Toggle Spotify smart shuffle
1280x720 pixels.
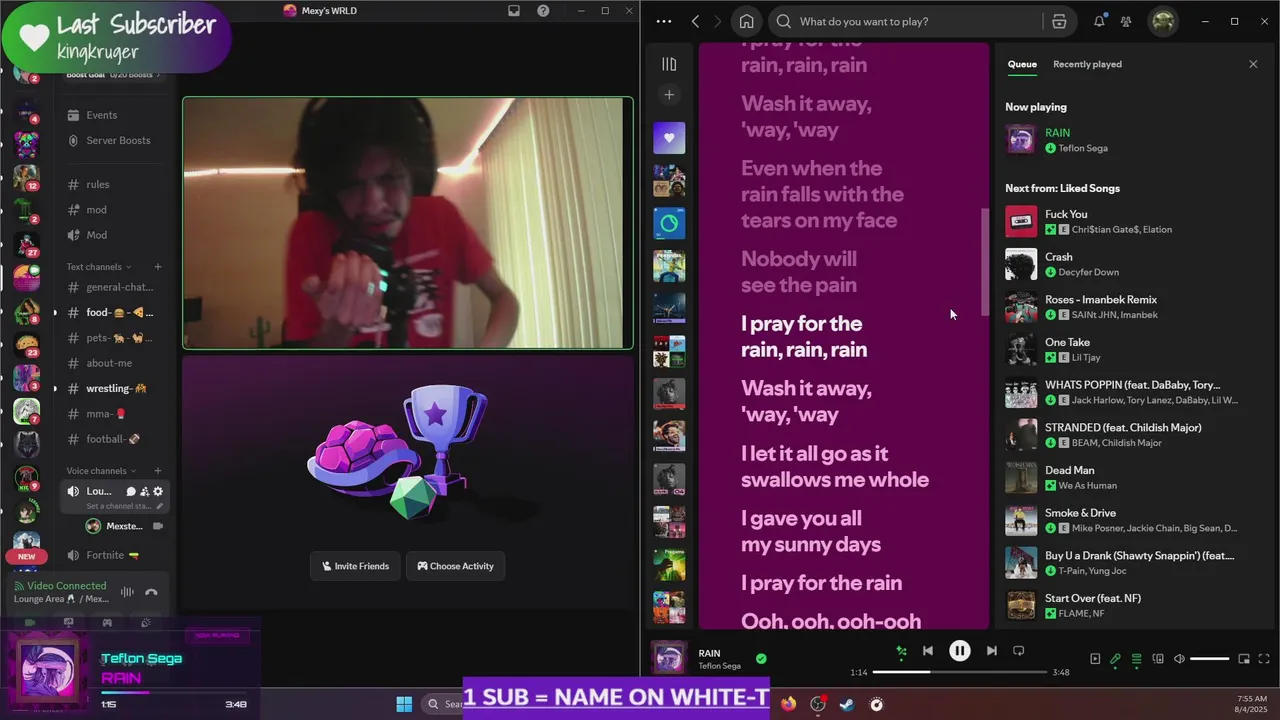point(901,651)
